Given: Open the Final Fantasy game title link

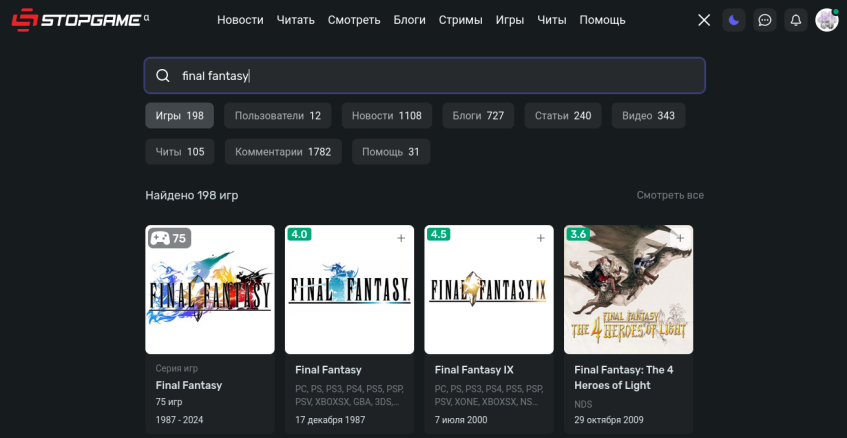Looking at the screenshot, I should 328,370.
